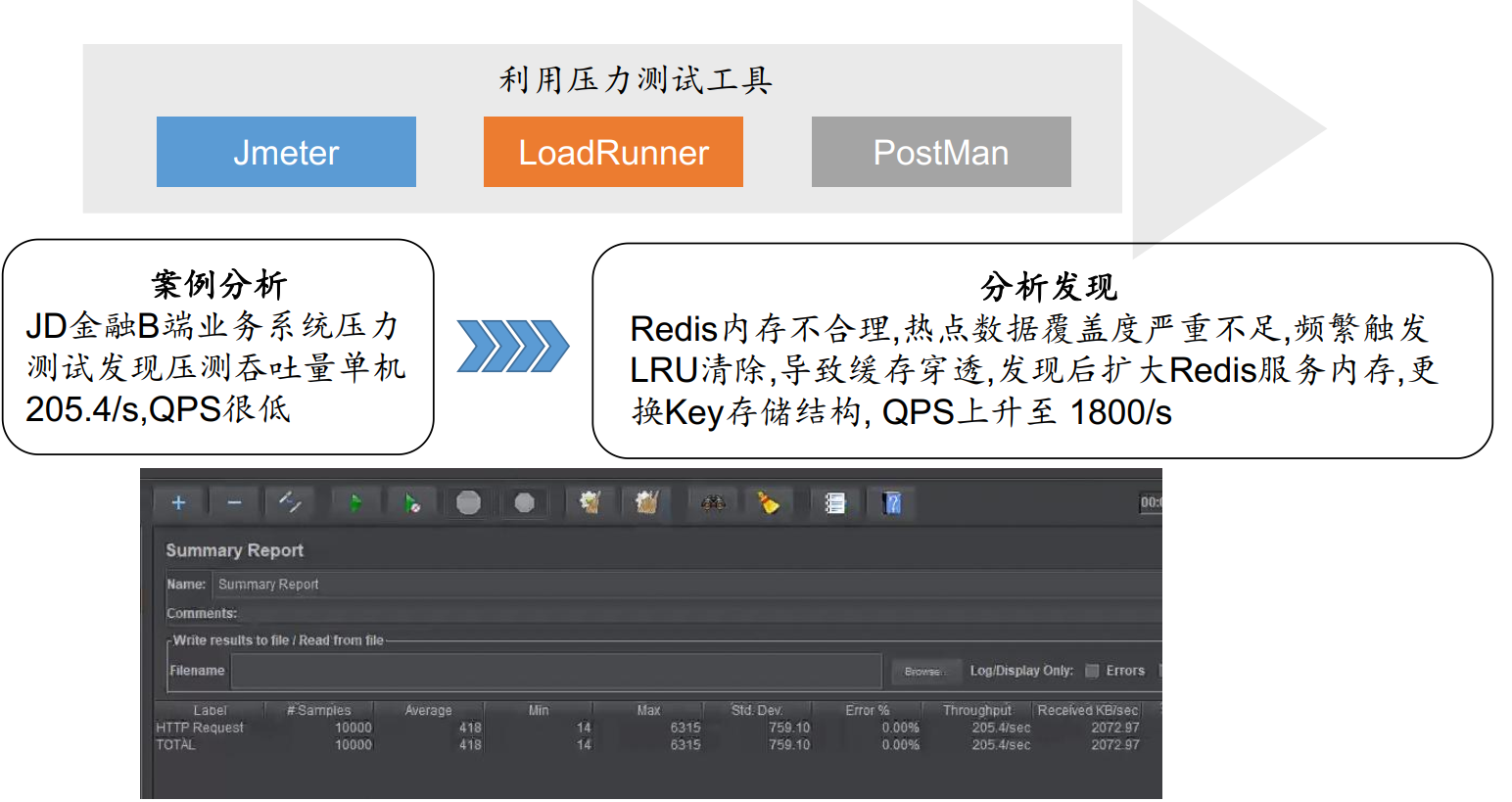This screenshot has width=1512, height=802.
Task: Click the Collapse All minus icon
Action: pos(234,503)
